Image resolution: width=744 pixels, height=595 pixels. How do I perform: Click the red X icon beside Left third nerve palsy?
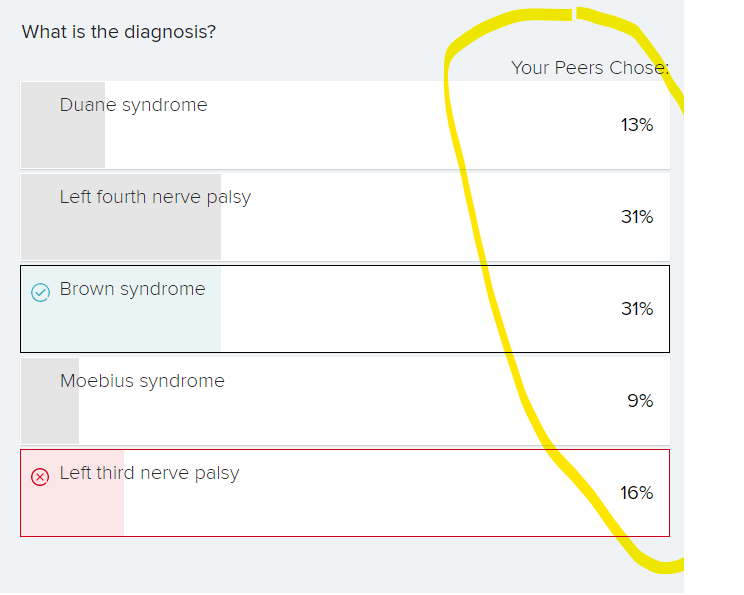coord(40,477)
